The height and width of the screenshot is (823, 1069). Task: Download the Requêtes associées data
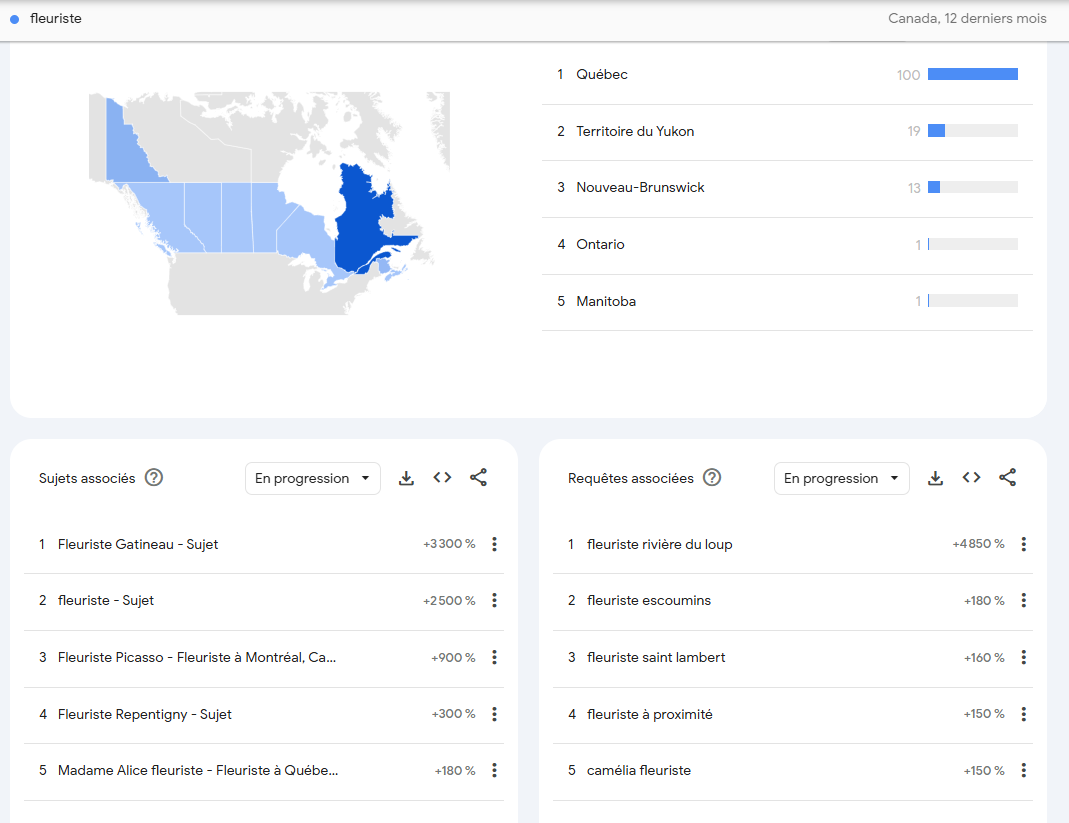click(935, 478)
